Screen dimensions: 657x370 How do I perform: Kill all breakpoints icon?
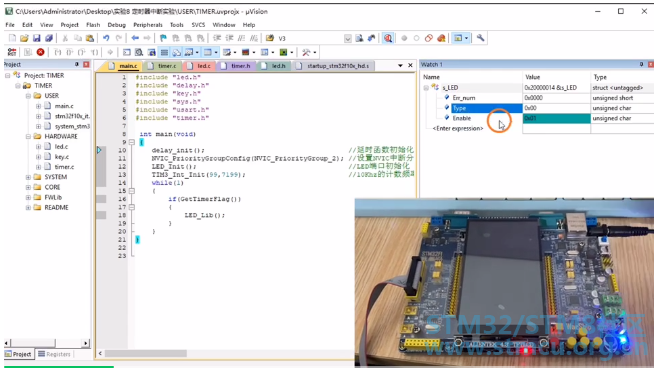441,38
